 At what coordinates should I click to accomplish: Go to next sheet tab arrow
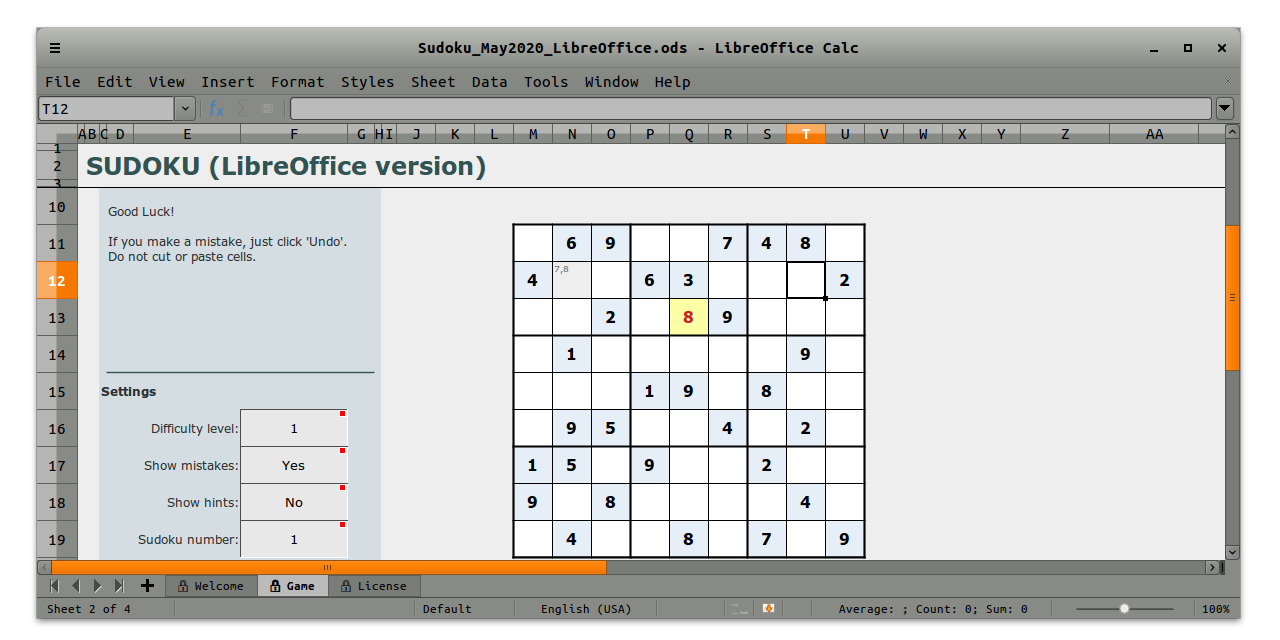click(x=97, y=586)
